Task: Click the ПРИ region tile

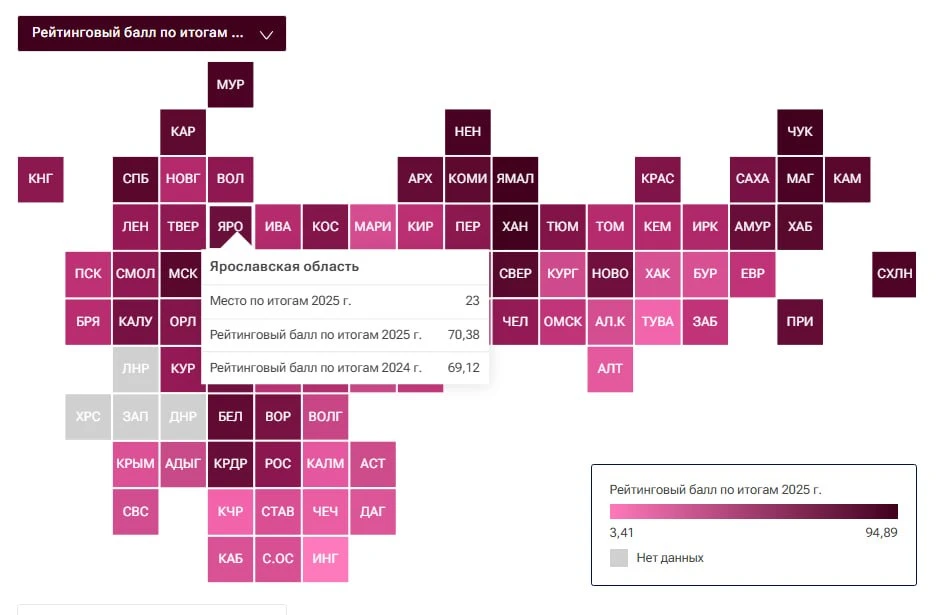Action: click(x=800, y=322)
